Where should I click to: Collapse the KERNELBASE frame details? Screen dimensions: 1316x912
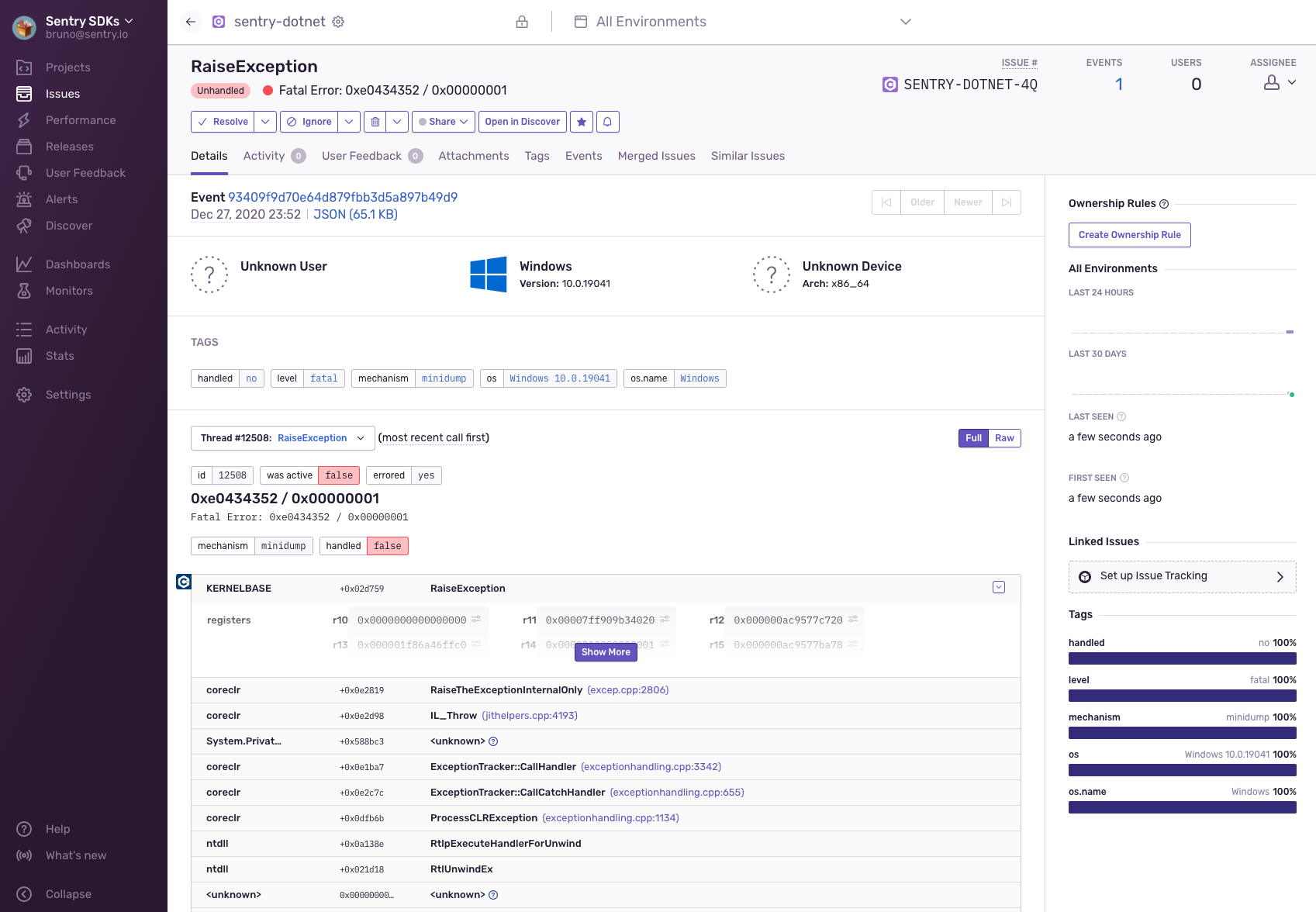coord(999,587)
